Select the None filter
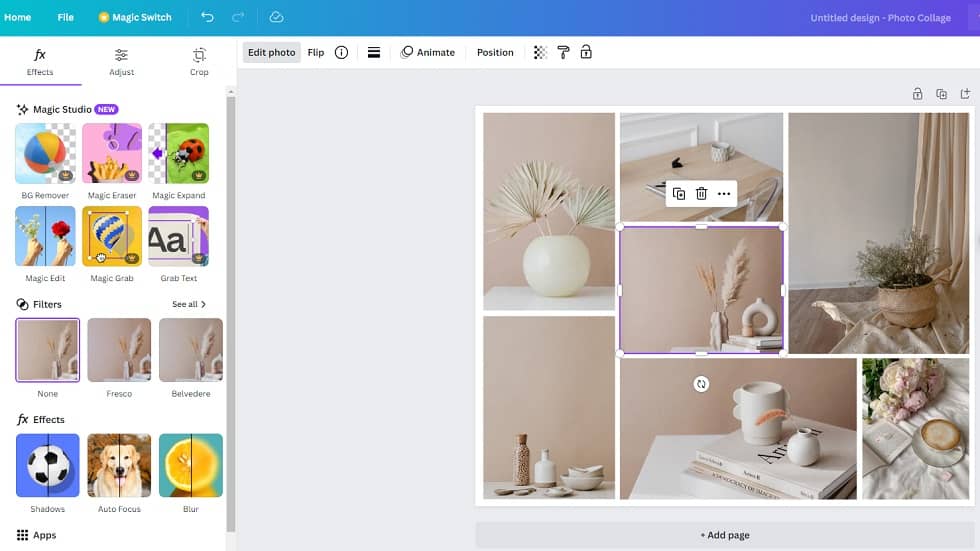This screenshot has width=980, height=551. [48, 350]
